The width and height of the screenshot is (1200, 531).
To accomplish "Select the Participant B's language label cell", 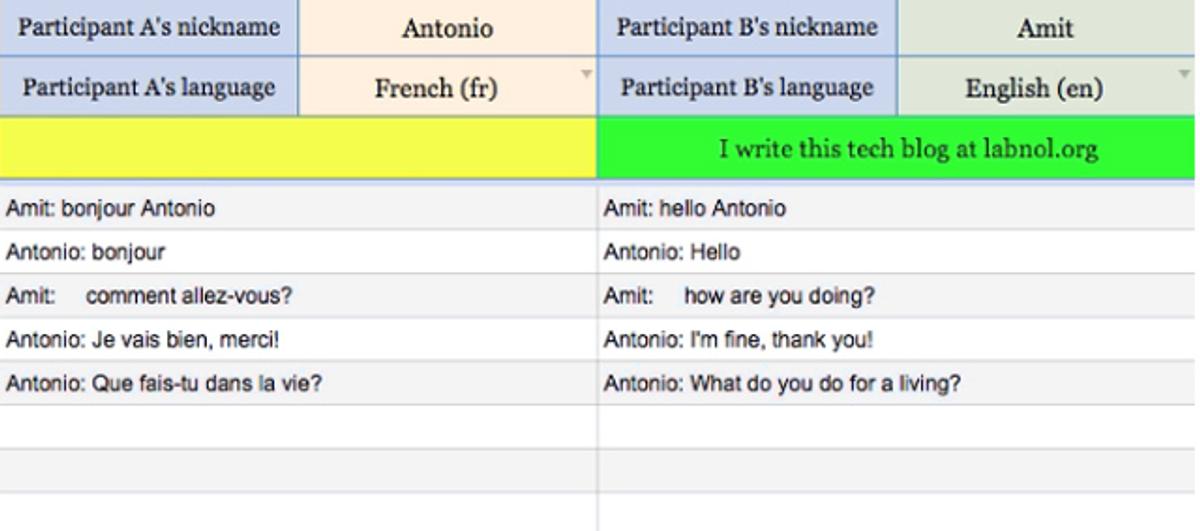I will 747,88.
